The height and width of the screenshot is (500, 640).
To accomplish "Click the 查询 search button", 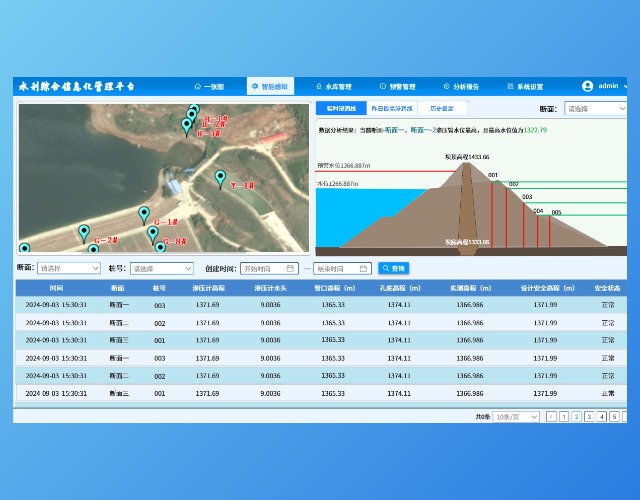I will pos(392,268).
